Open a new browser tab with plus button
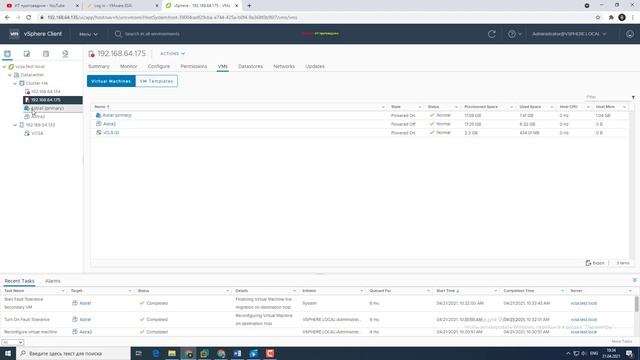 [249, 6]
